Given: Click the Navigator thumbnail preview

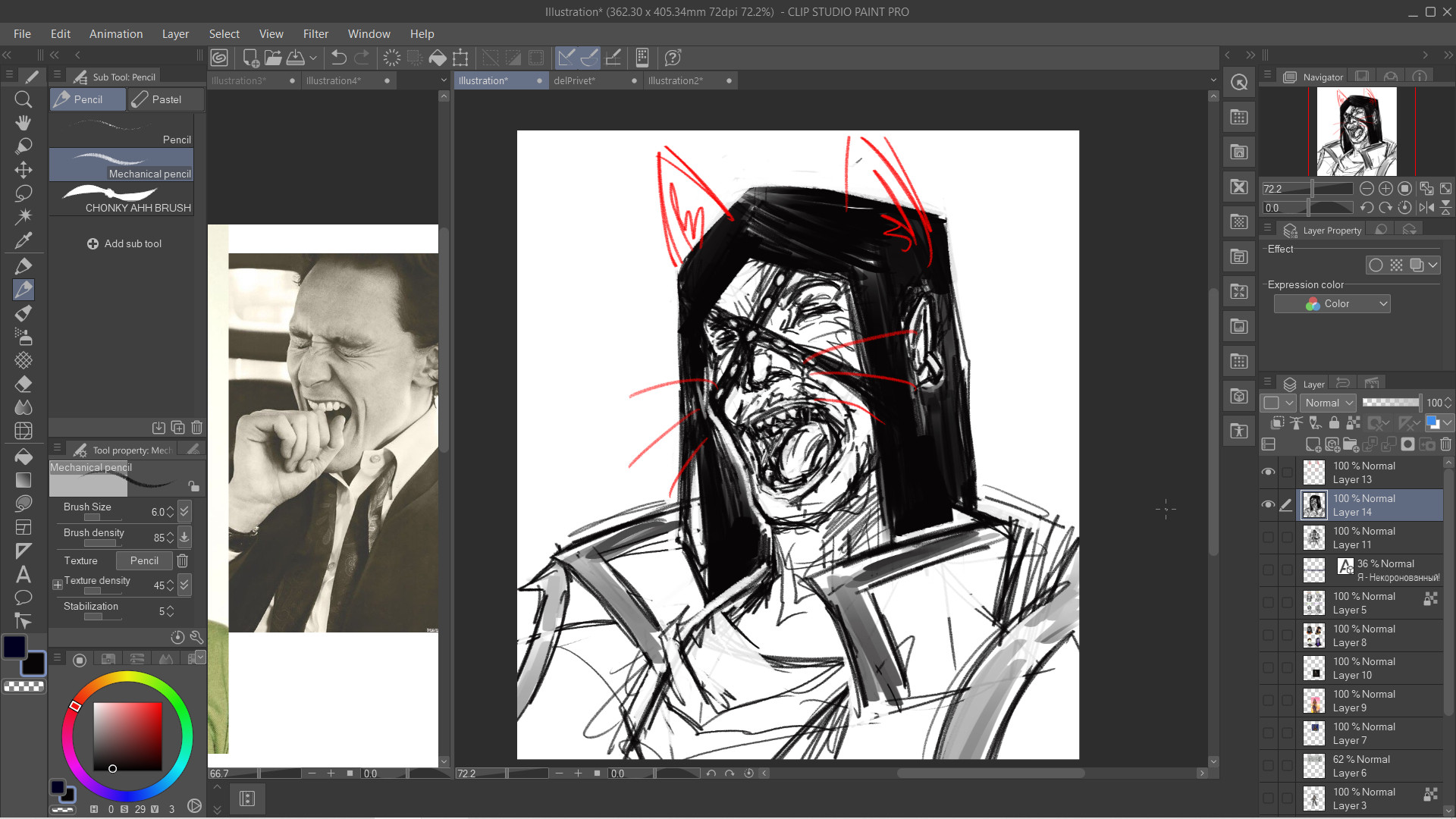Looking at the screenshot, I should 1357,132.
